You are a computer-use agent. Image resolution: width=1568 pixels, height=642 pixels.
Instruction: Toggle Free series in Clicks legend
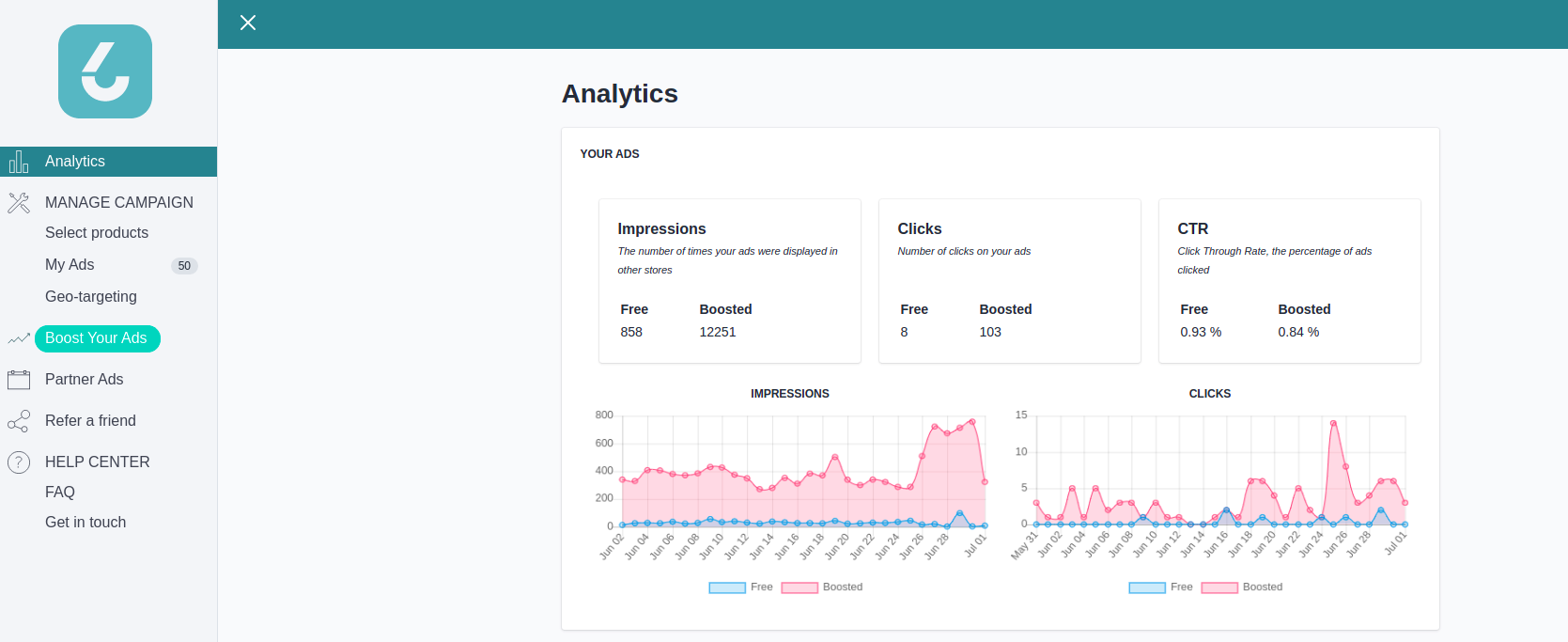point(1160,587)
